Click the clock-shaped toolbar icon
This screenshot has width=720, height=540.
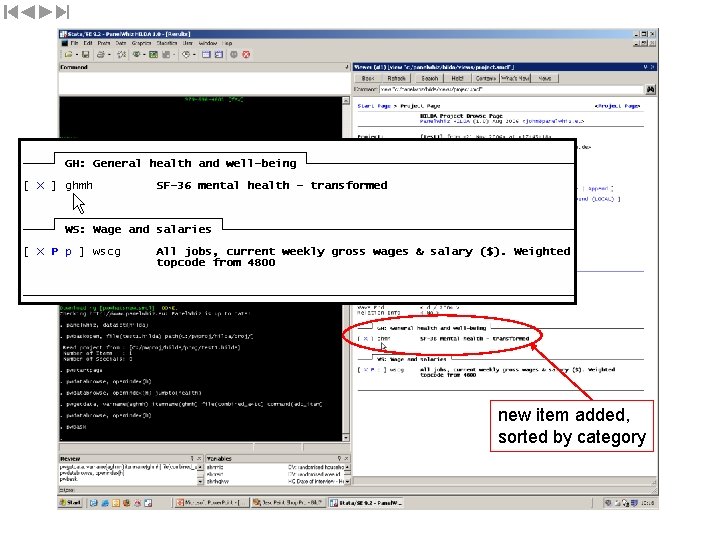(186, 55)
